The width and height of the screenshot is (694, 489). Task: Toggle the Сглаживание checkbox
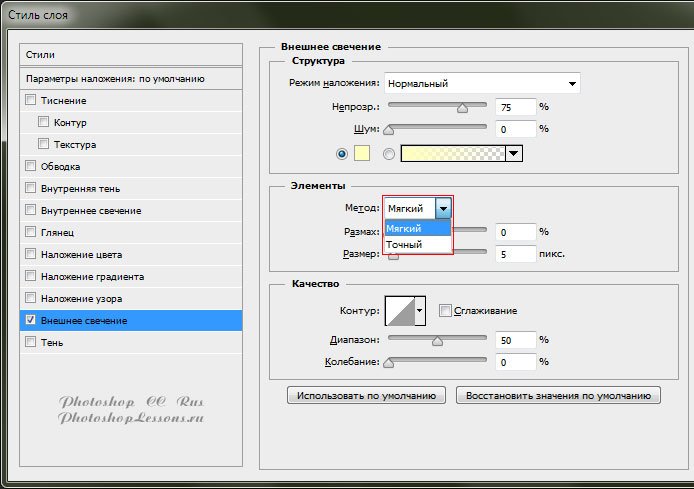point(445,311)
